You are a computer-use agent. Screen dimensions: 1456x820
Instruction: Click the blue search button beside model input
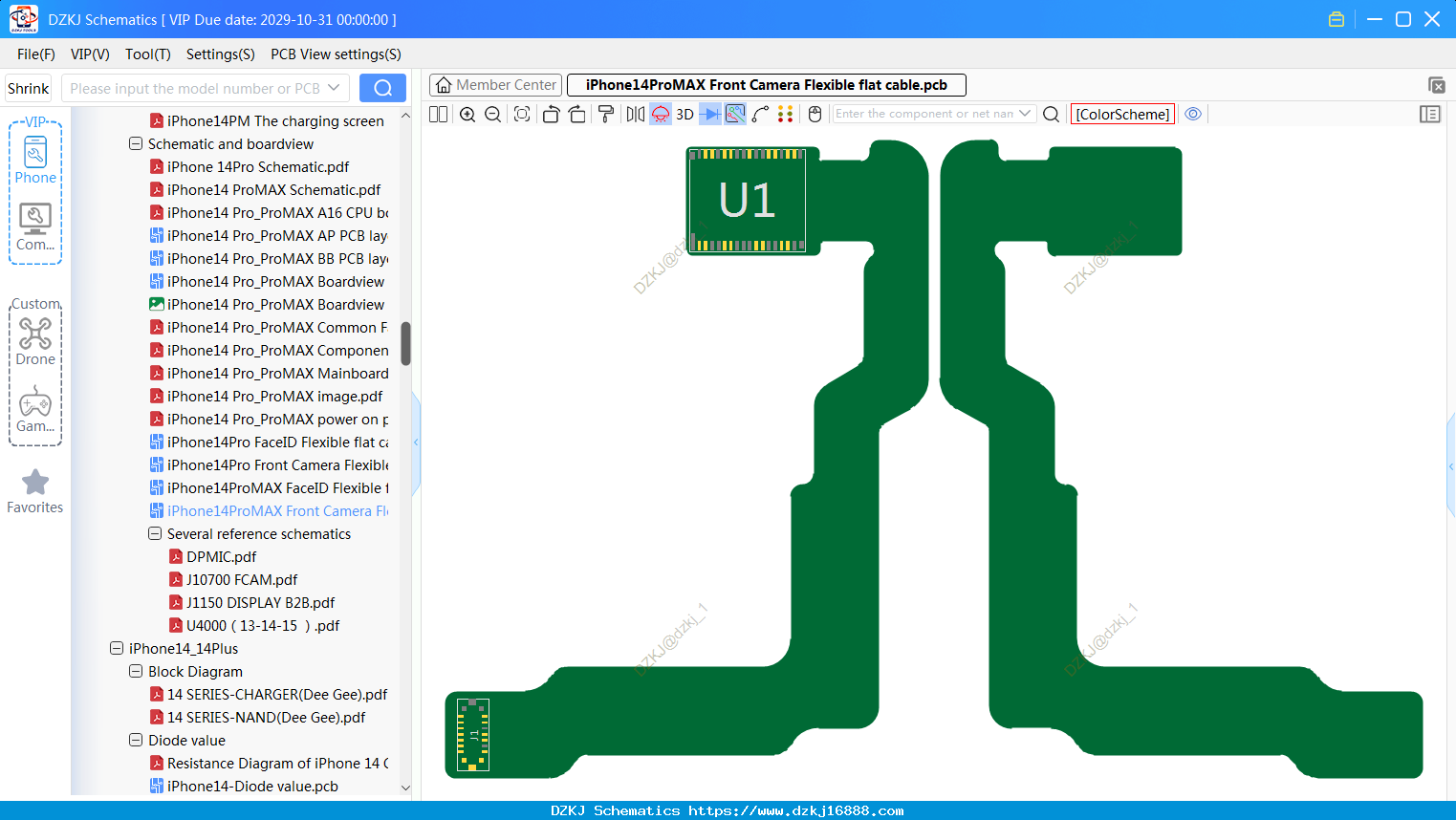pyautogui.click(x=382, y=88)
